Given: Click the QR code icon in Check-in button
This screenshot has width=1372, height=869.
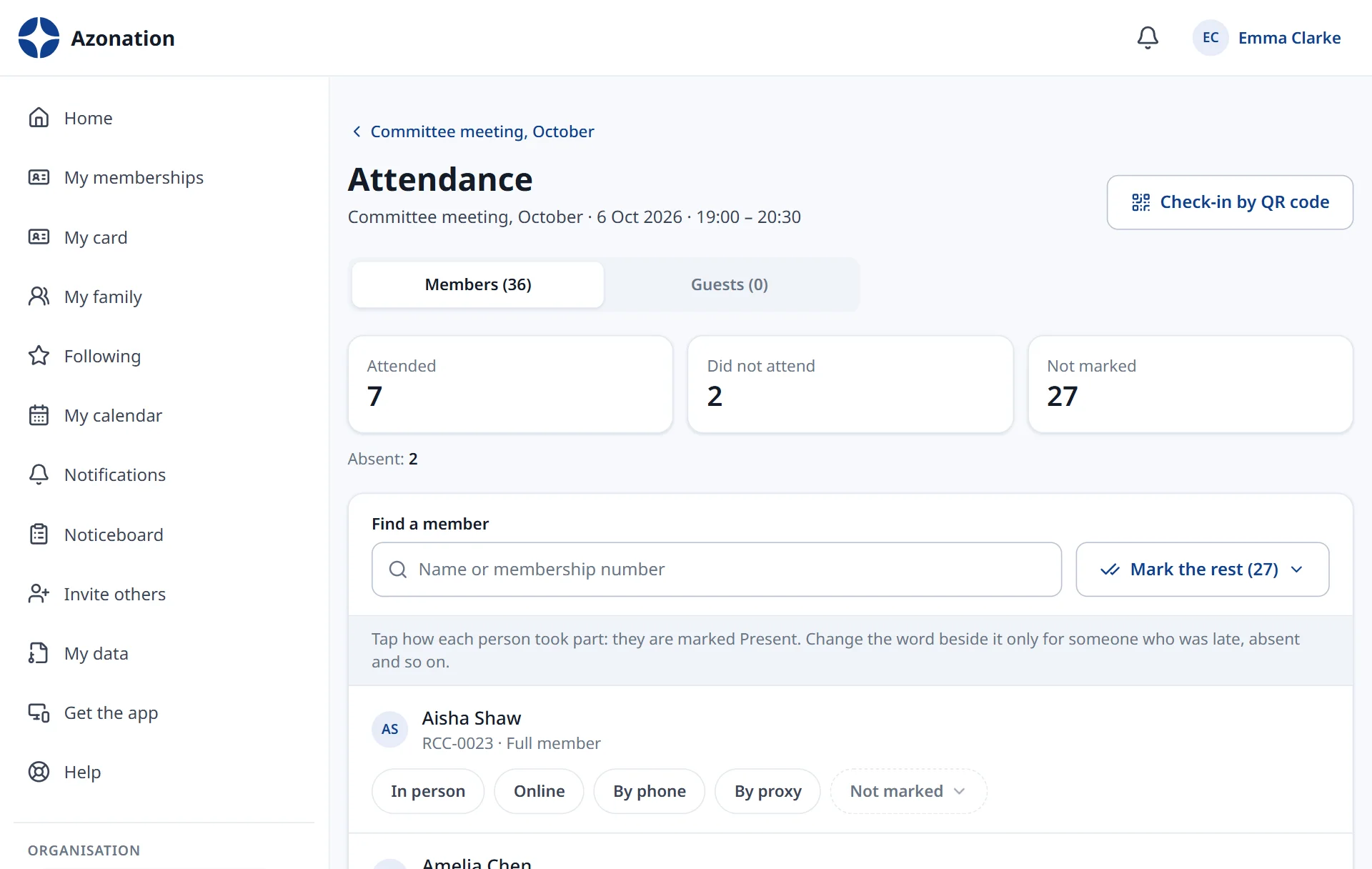Looking at the screenshot, I should pyautogui.click(x=1141, y=202).
